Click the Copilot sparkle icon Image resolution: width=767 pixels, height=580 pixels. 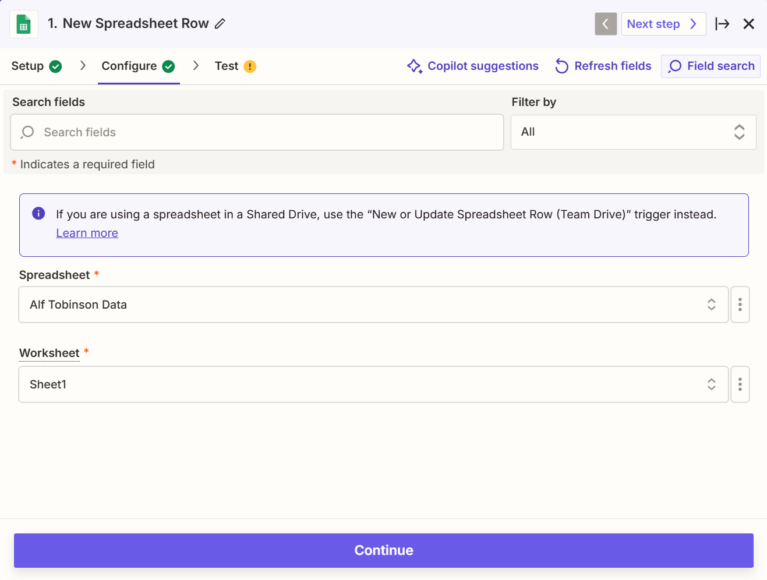point(415,66)
